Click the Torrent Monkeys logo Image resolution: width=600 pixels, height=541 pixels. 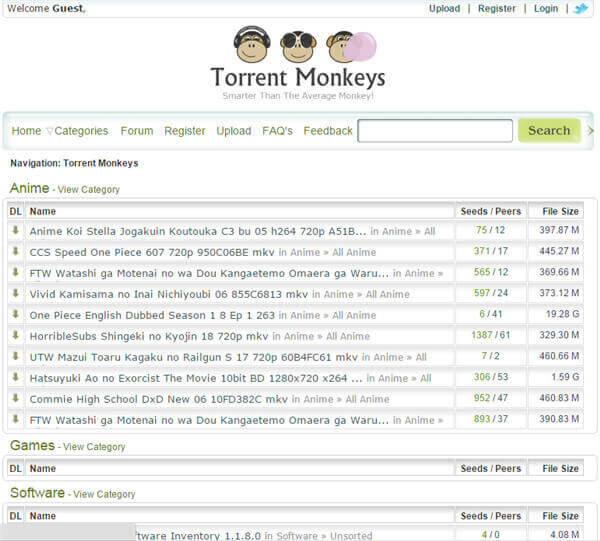point(298,63)
